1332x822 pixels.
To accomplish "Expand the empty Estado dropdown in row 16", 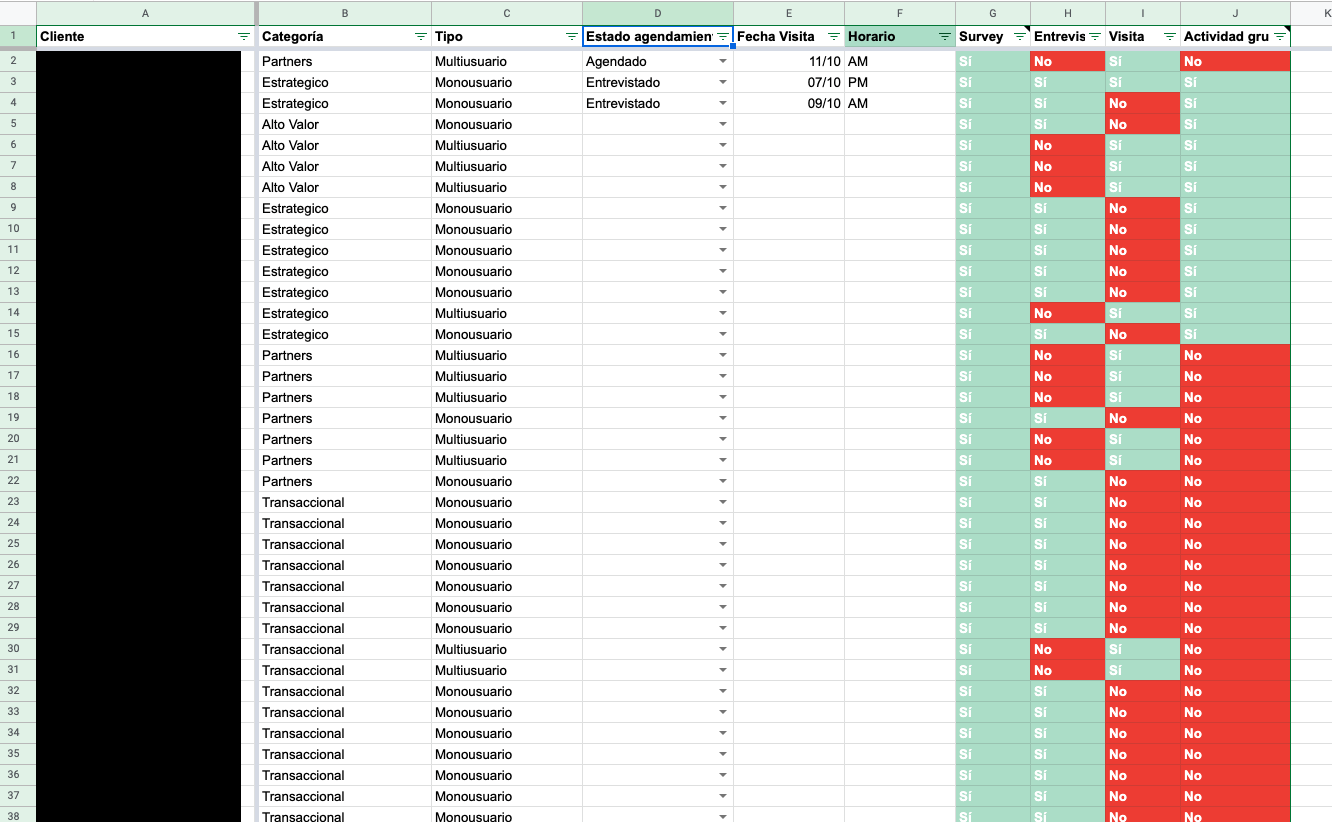I will [723, 355].
